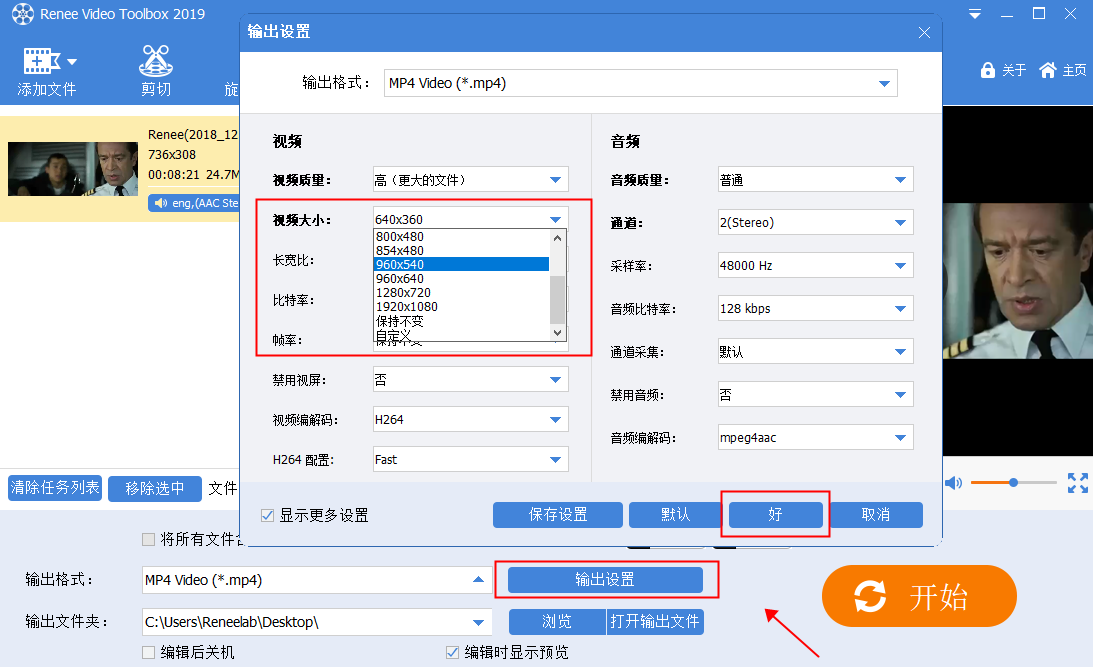Open the Home page (主页) icon
The width and height of the screenshot is (1093, 667).
tap(1048, 70)
